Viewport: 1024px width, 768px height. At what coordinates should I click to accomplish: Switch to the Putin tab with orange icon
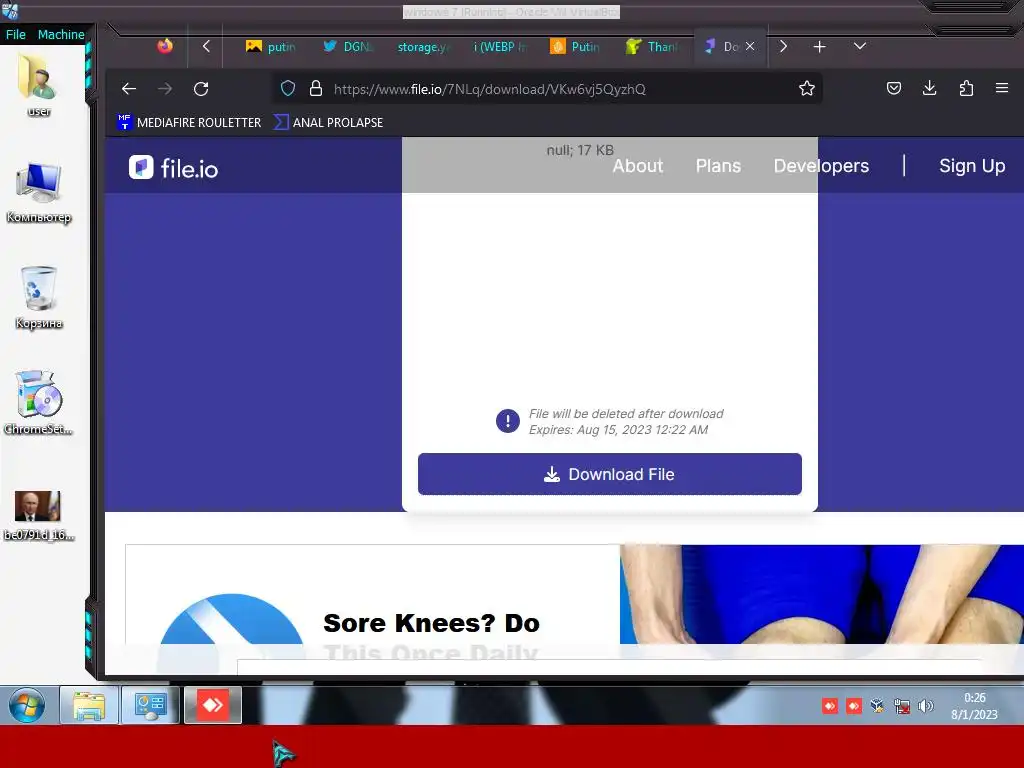(575, 46)
